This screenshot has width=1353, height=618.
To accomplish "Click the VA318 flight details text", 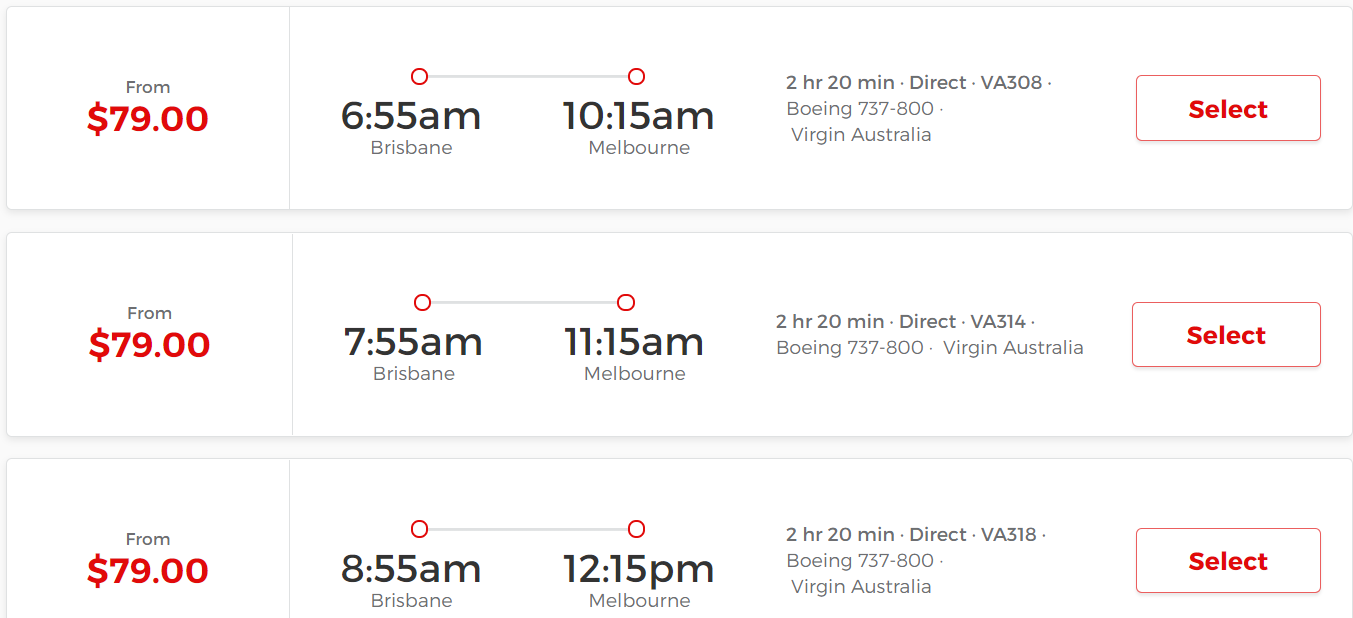I will pos(916,560).
